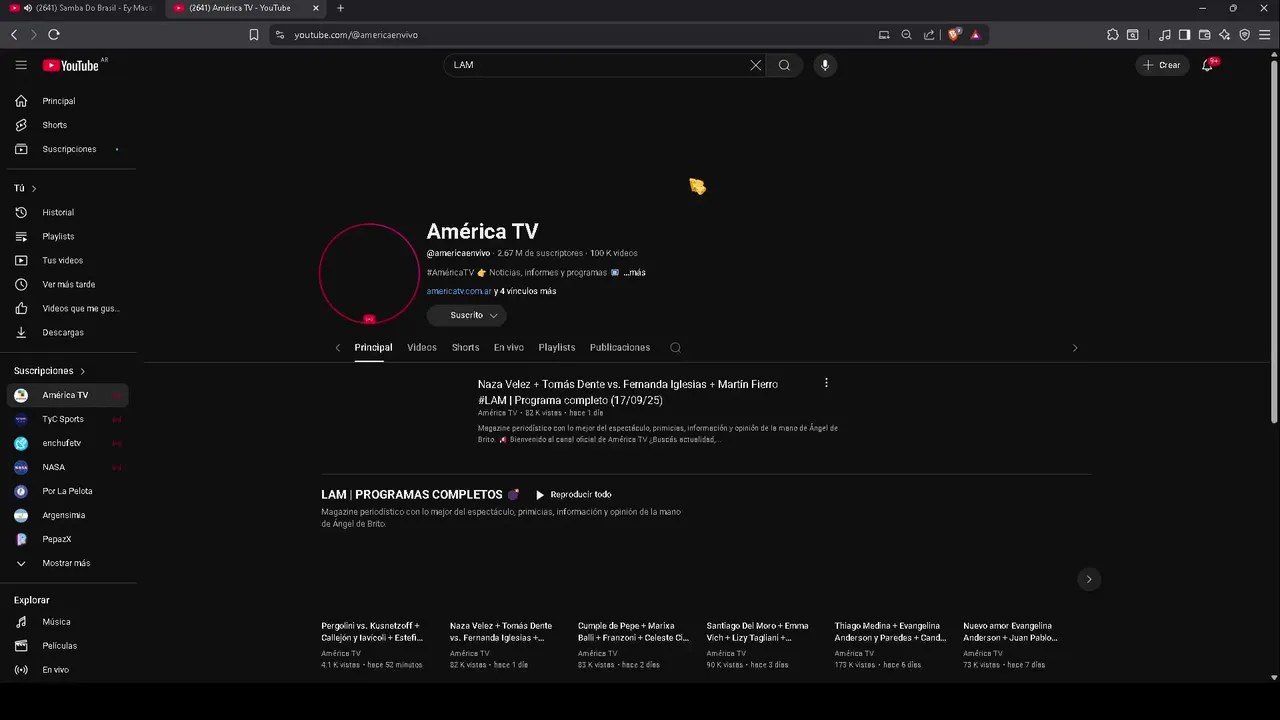Expand Mostrar más subscriptions
The image size is (1280, 720).
(x=68, y=563)
